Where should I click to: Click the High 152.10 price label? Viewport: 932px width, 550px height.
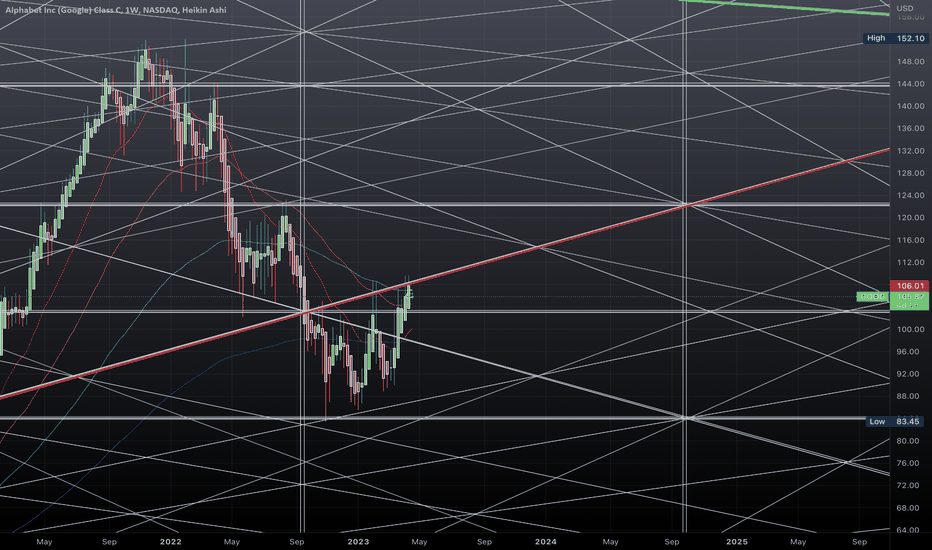coord(895,38)
